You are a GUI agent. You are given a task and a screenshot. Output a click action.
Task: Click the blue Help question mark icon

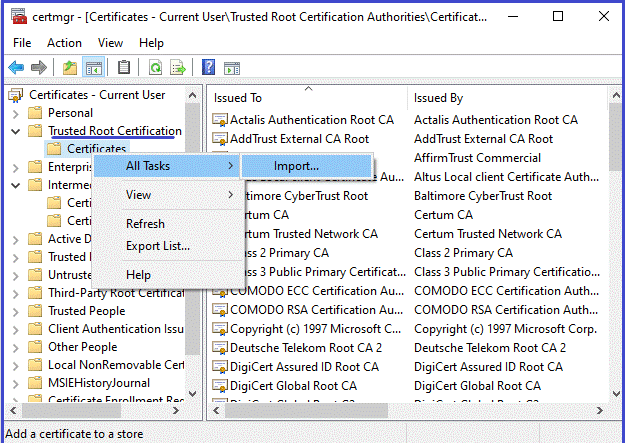click(208, 67)
